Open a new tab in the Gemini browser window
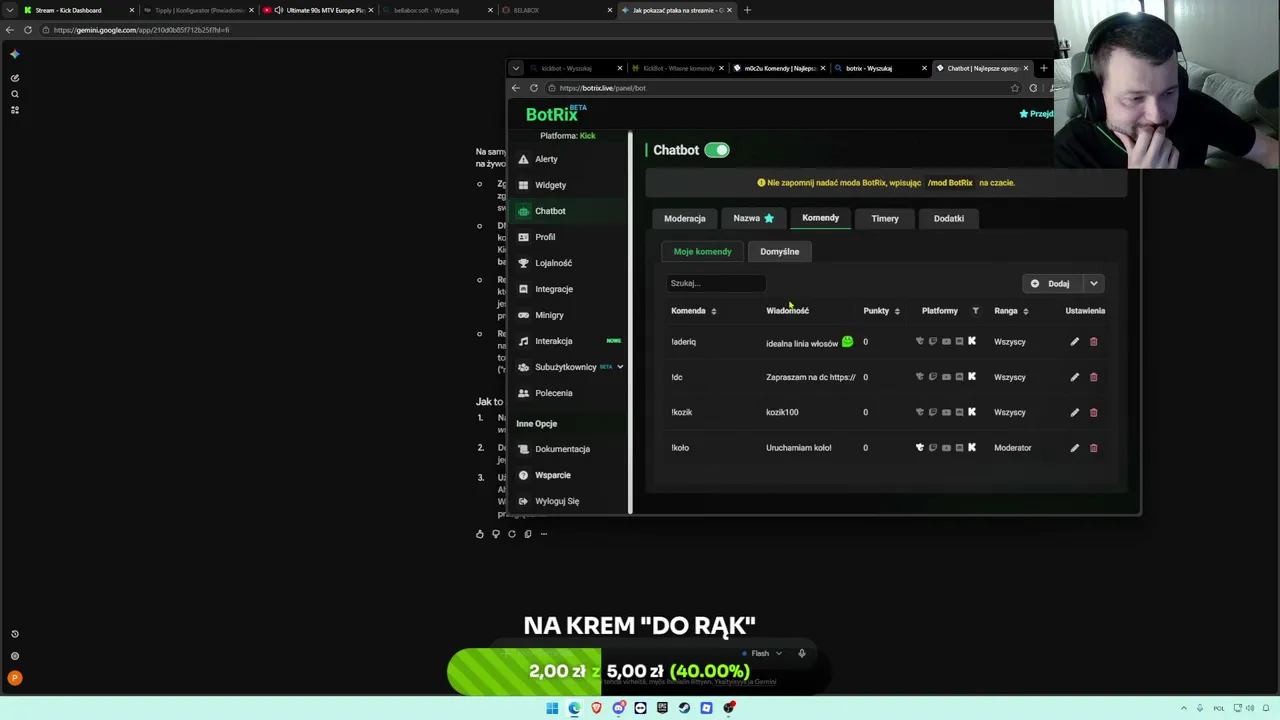The image size is (1280, 720). pos(747,10)
